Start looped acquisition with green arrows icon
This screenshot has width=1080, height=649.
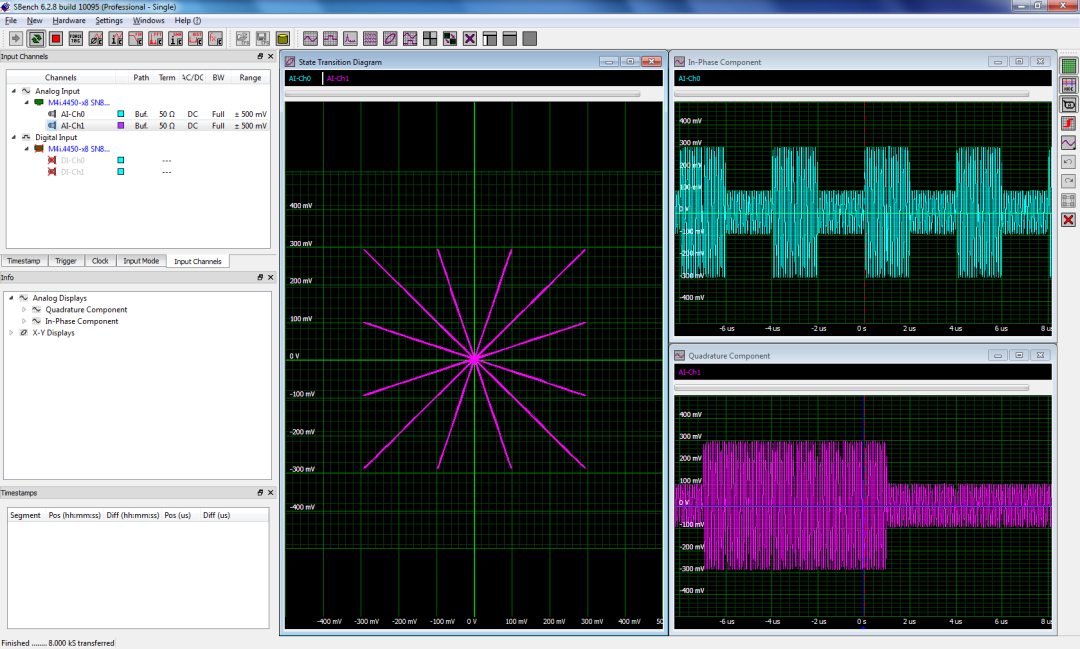[36, 39]
